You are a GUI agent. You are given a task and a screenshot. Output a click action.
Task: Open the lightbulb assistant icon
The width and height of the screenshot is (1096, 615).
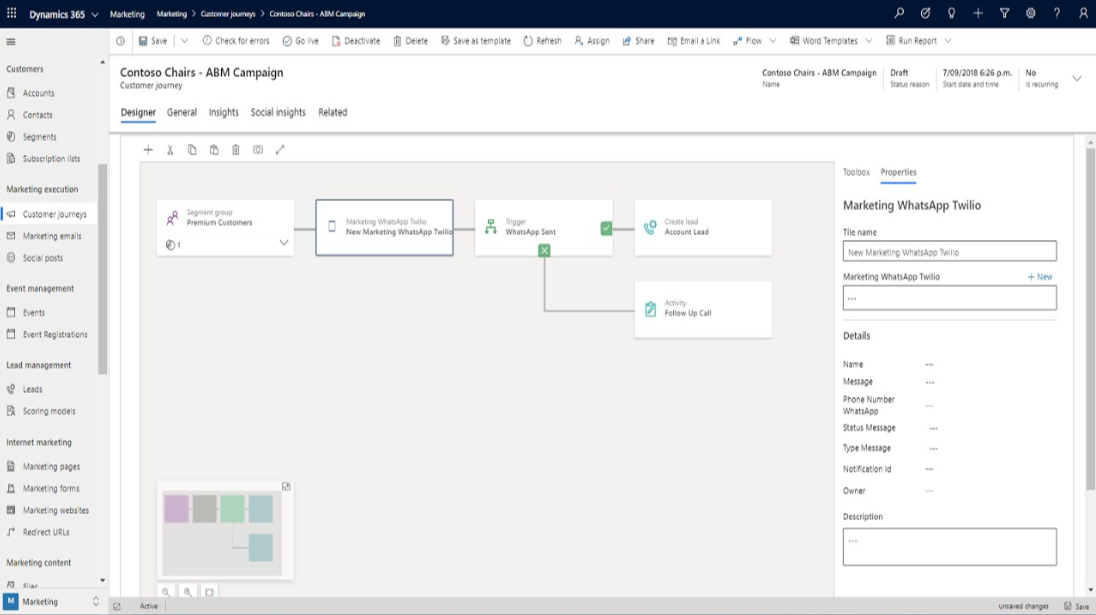(x=951, y=13)
